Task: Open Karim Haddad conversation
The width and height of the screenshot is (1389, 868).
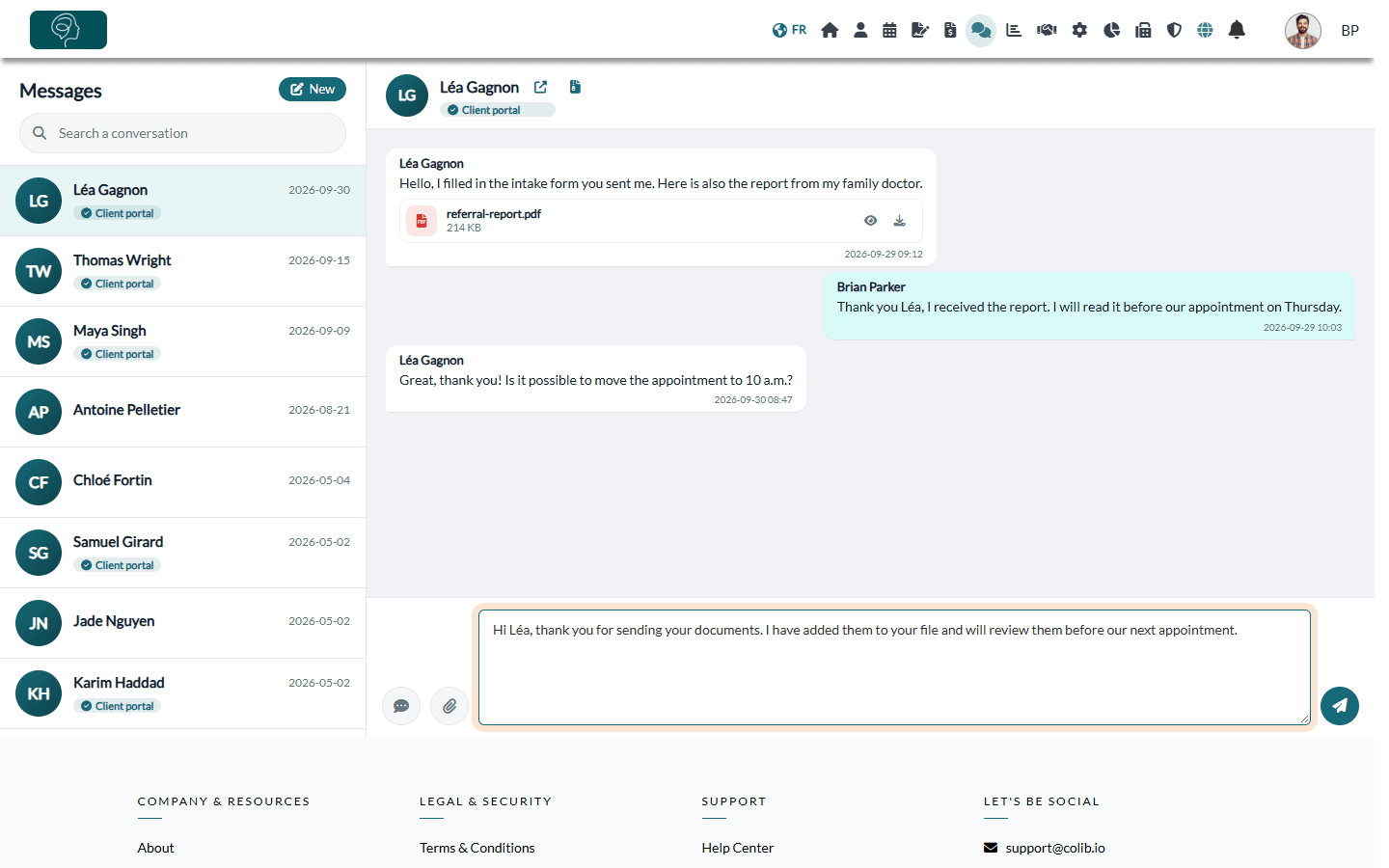Action: click(182, 693)
